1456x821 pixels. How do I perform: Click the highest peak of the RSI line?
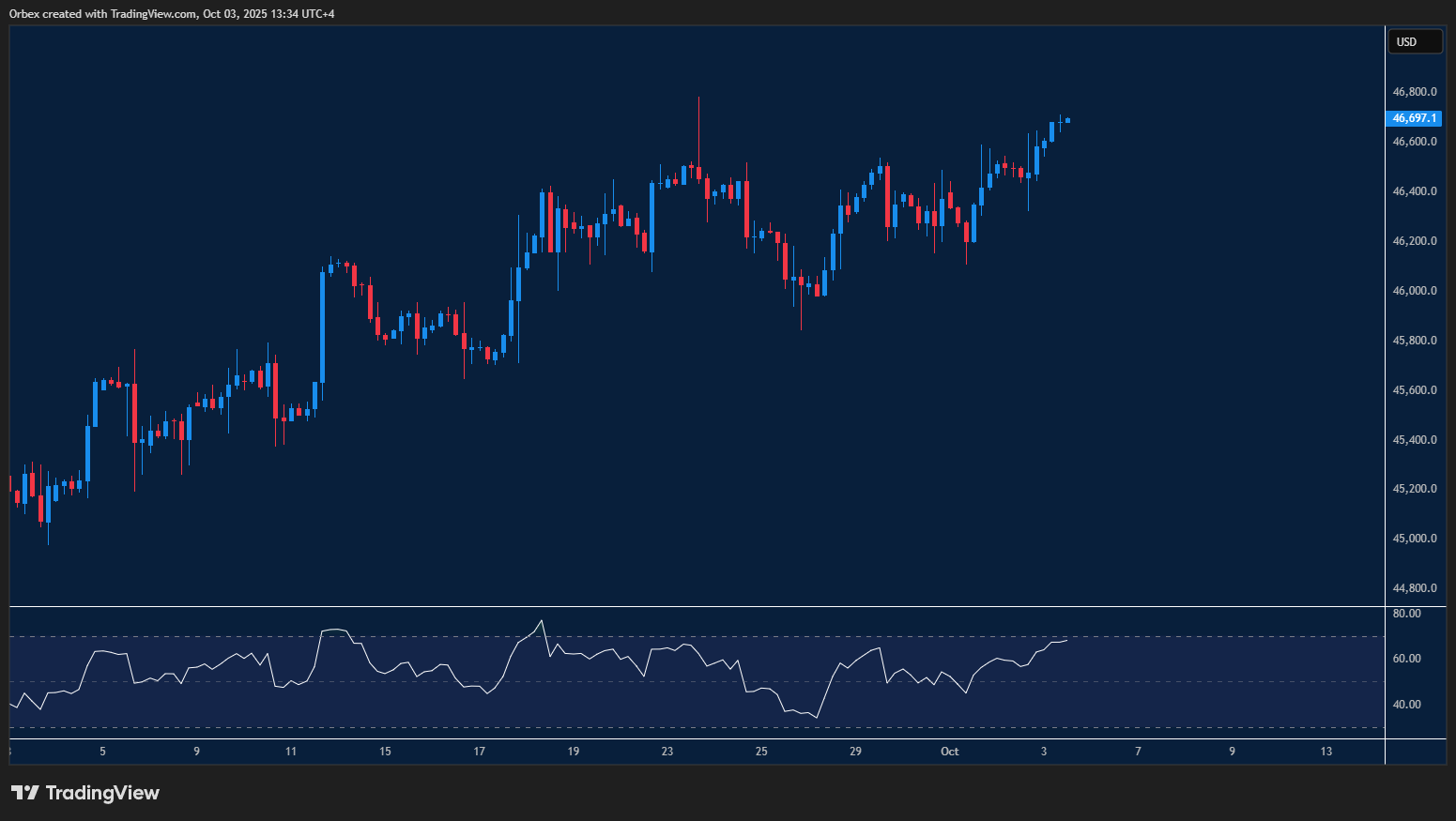[542, 621]
